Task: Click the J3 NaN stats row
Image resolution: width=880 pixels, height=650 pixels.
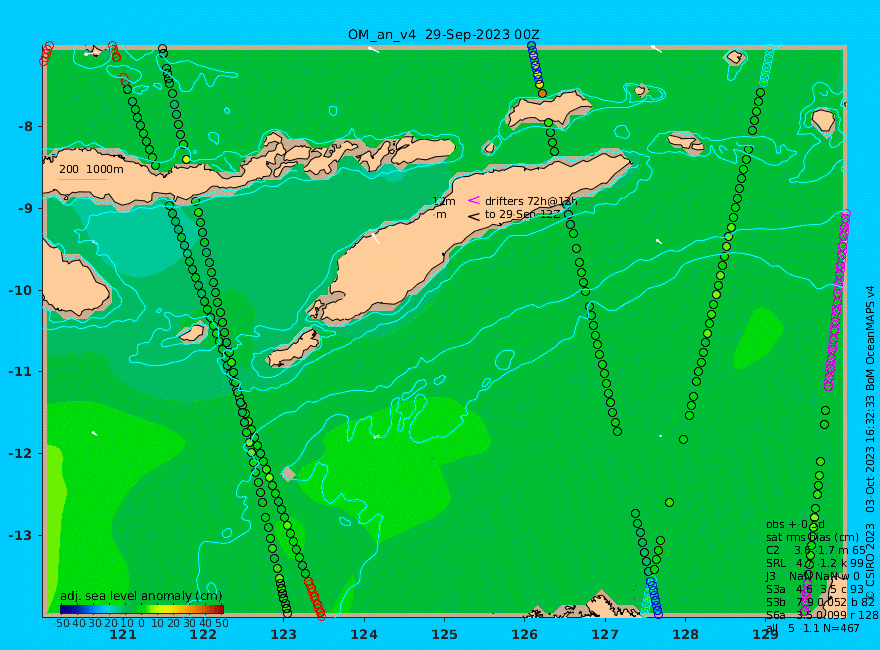Action: click(813, 576)
